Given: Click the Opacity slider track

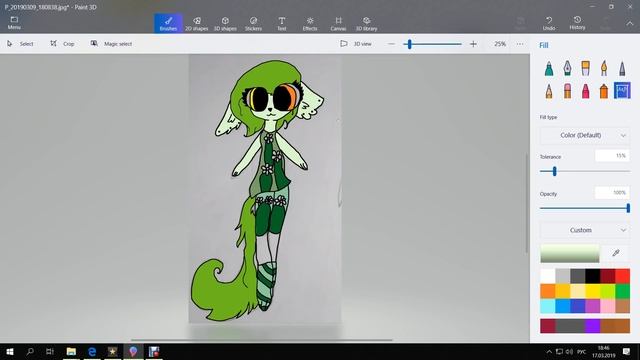Looking at the screenshot, I should pos(585,208).
